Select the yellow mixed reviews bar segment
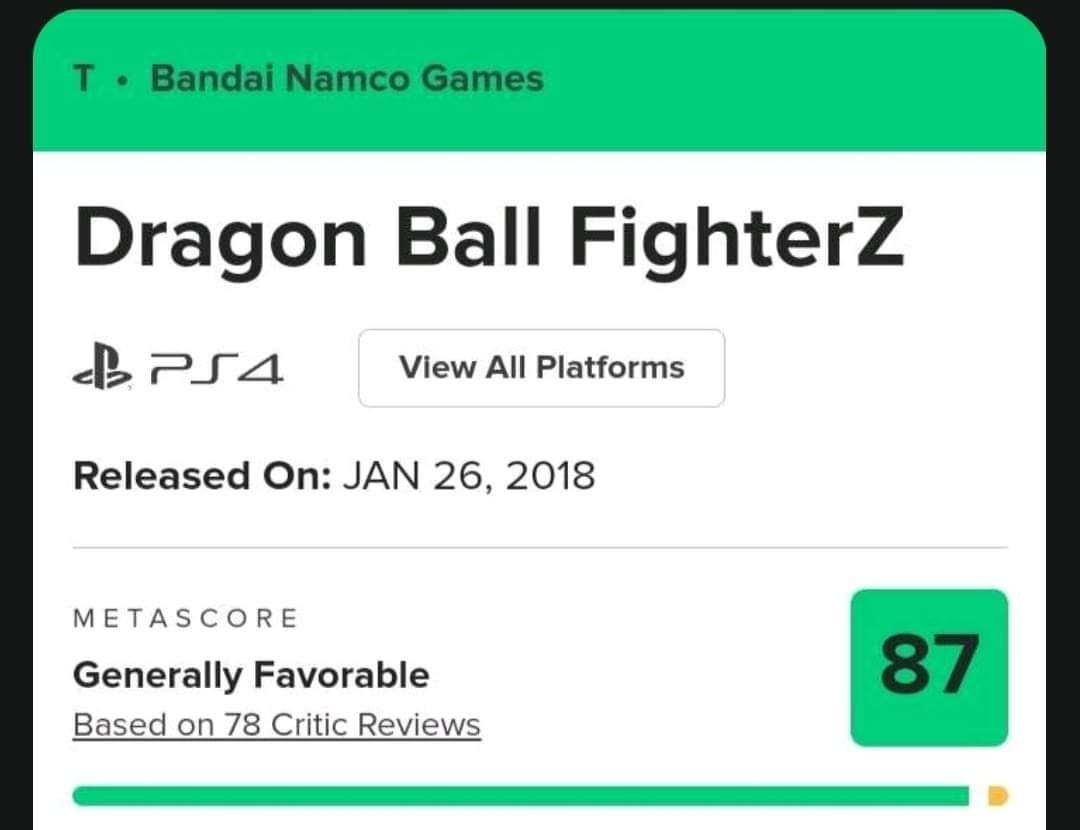 tap(998, 796)
